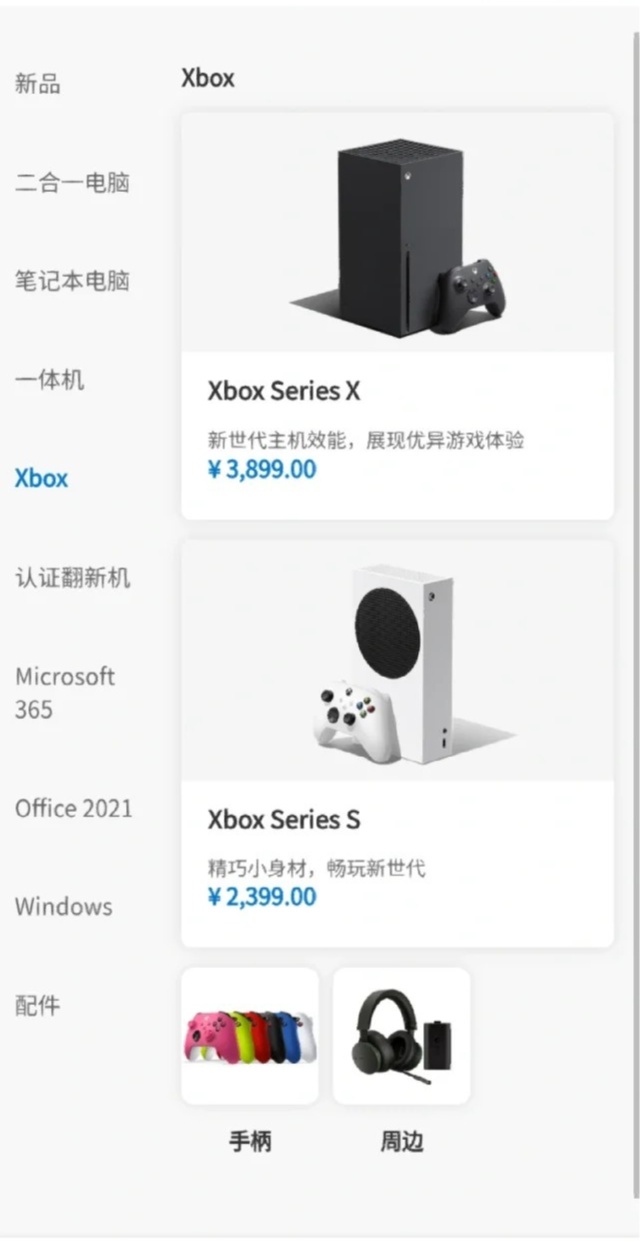Open the 新品 category
This screenshot has width=640, height=1241.
[38, 84]
